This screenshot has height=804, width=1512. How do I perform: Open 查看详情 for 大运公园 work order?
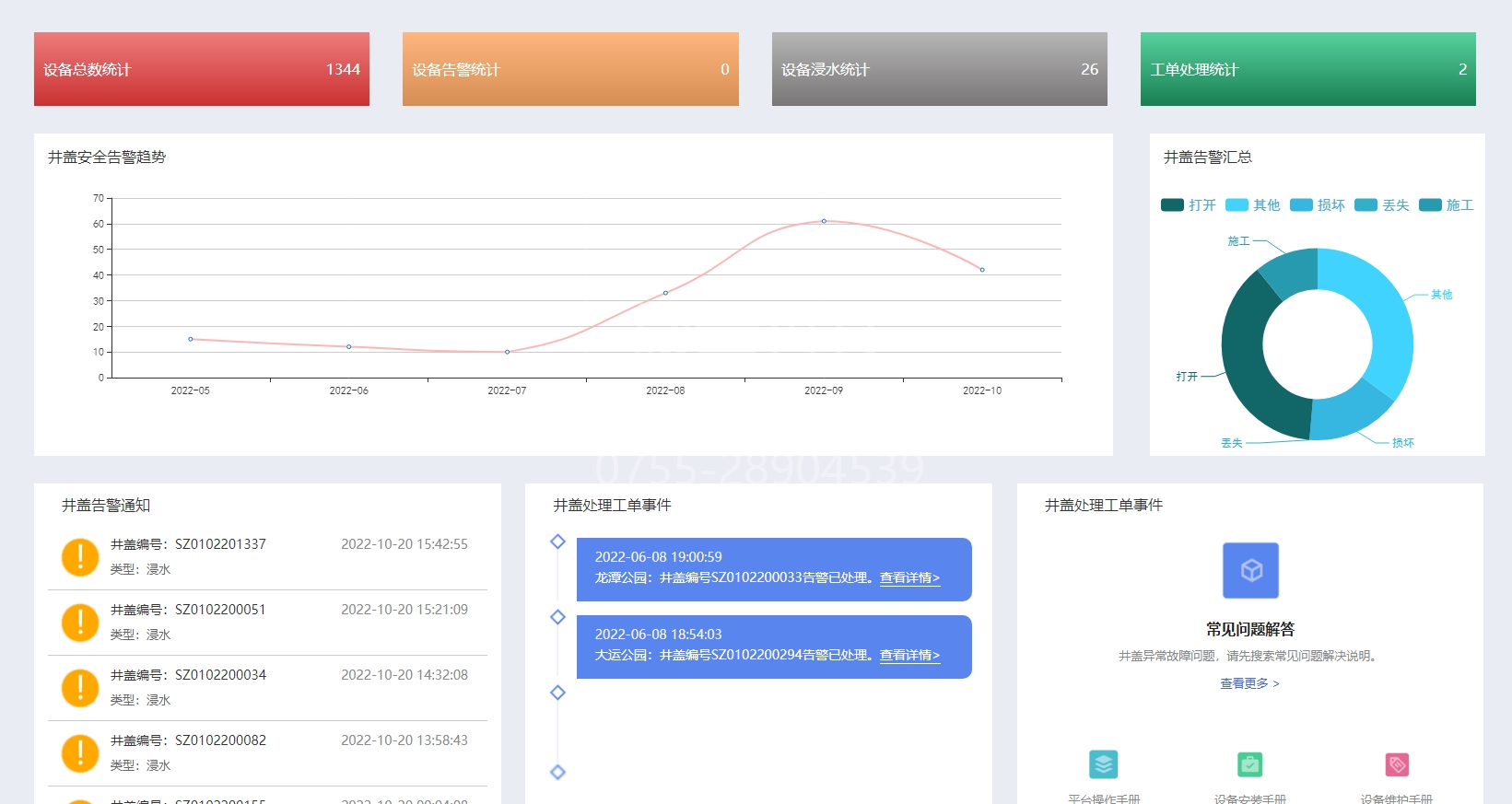pyautogui.click(x=909, y=656)
